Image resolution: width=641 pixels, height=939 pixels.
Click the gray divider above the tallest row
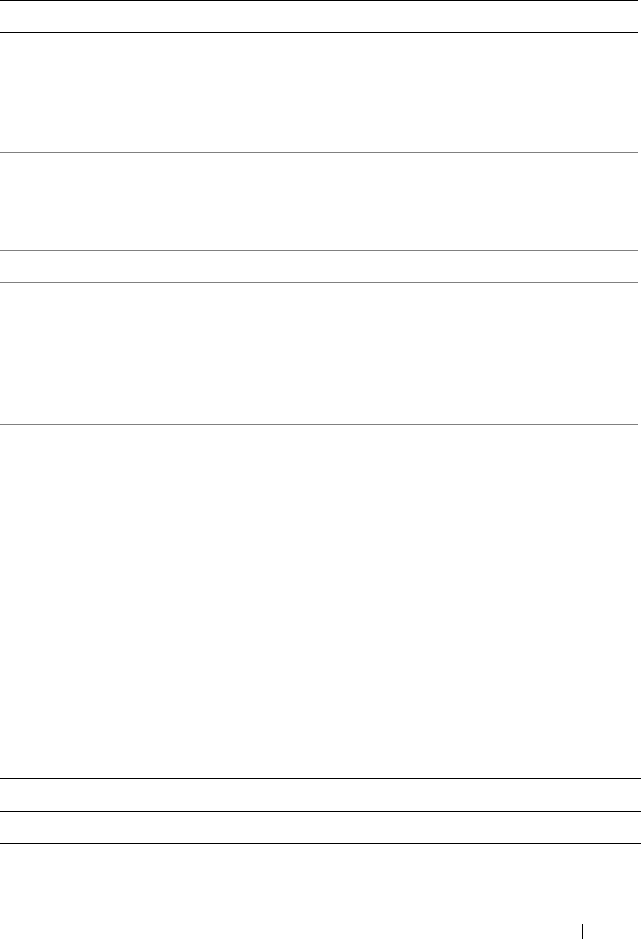[320, 424]
